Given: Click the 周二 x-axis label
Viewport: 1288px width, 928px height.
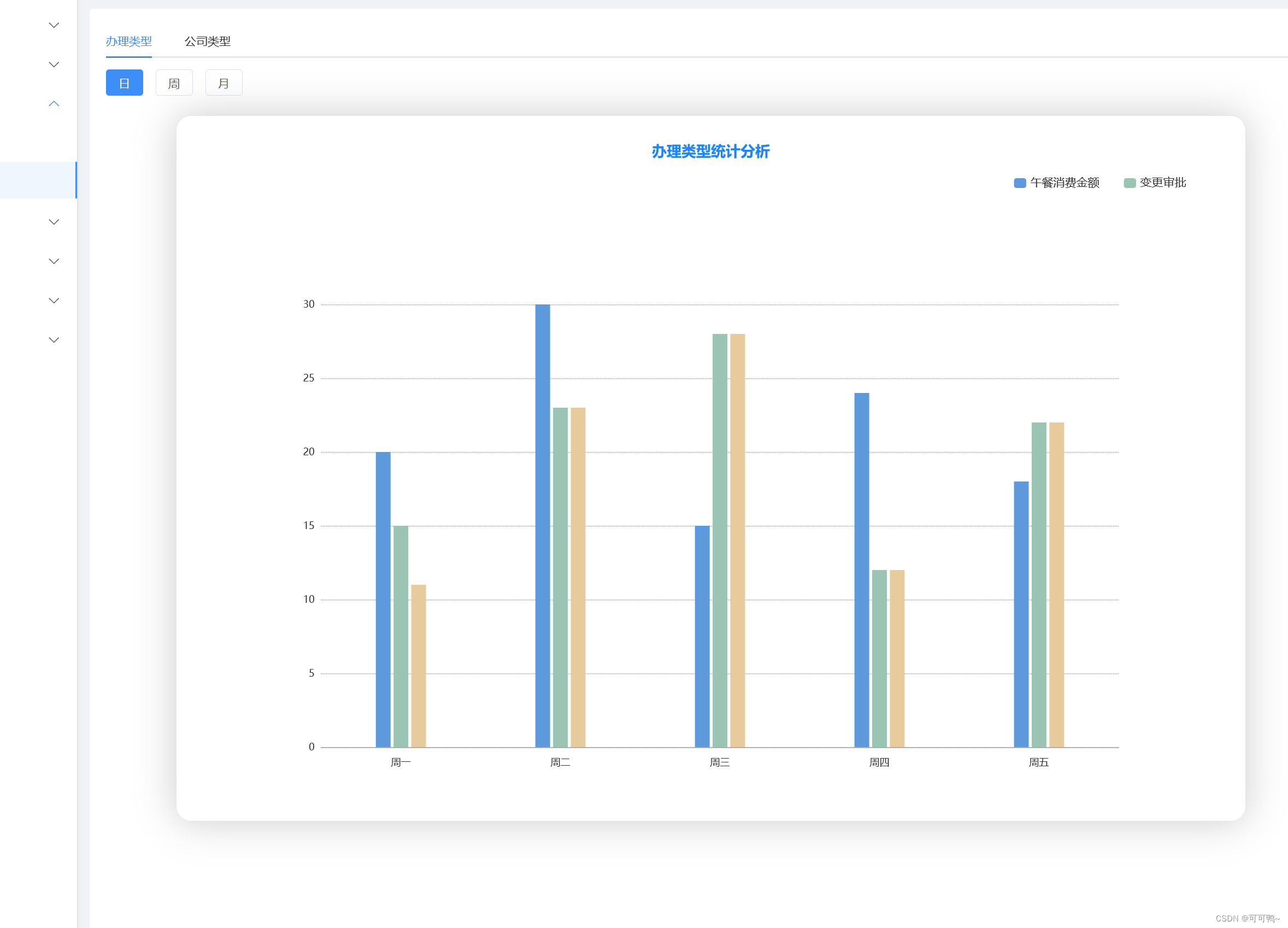Looking at the screenshot, I should 560,762.
